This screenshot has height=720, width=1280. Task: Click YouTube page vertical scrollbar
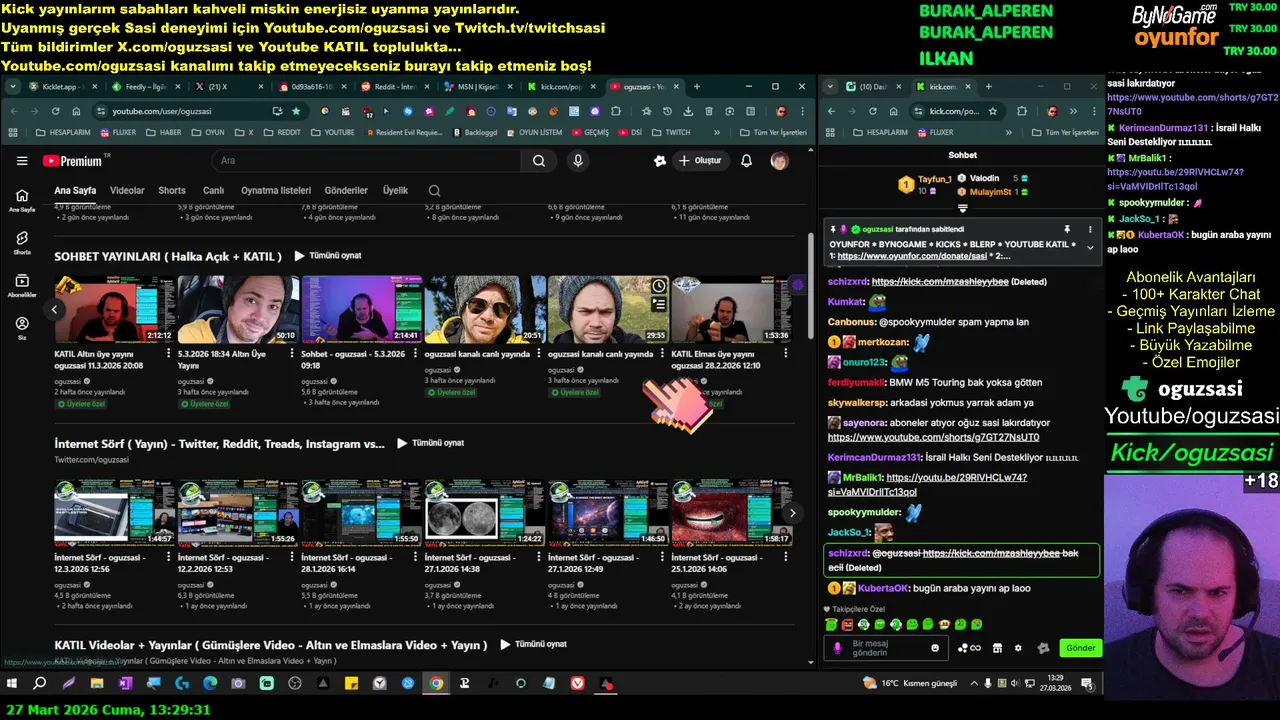pyautogui.click(x=811, y=285)
